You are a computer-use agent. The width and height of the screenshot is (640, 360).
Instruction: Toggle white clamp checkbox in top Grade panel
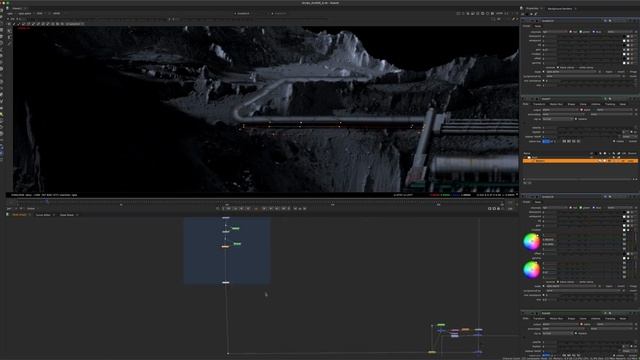(x=577, y=68)
